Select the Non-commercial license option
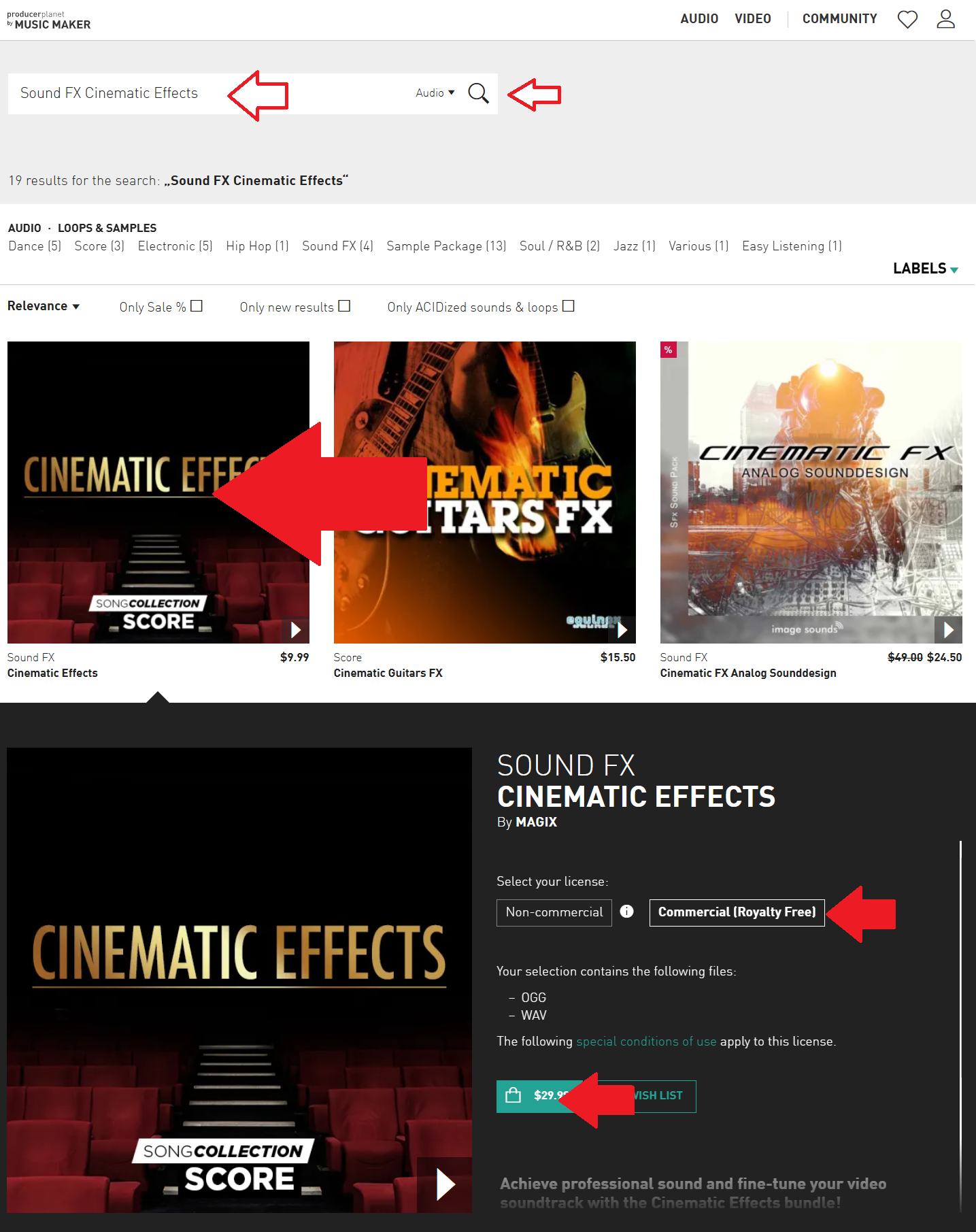 (x=554, y=912)
